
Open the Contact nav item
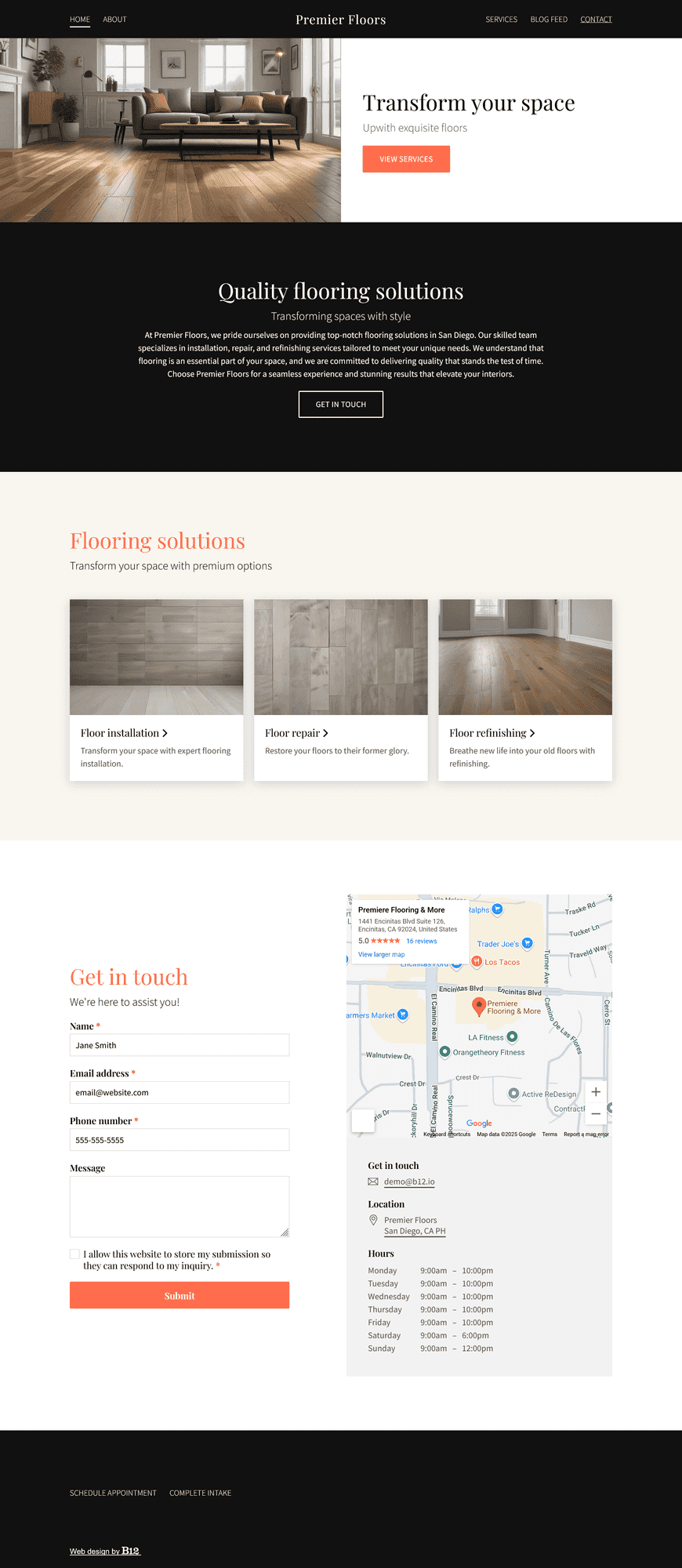click(596, 20)
